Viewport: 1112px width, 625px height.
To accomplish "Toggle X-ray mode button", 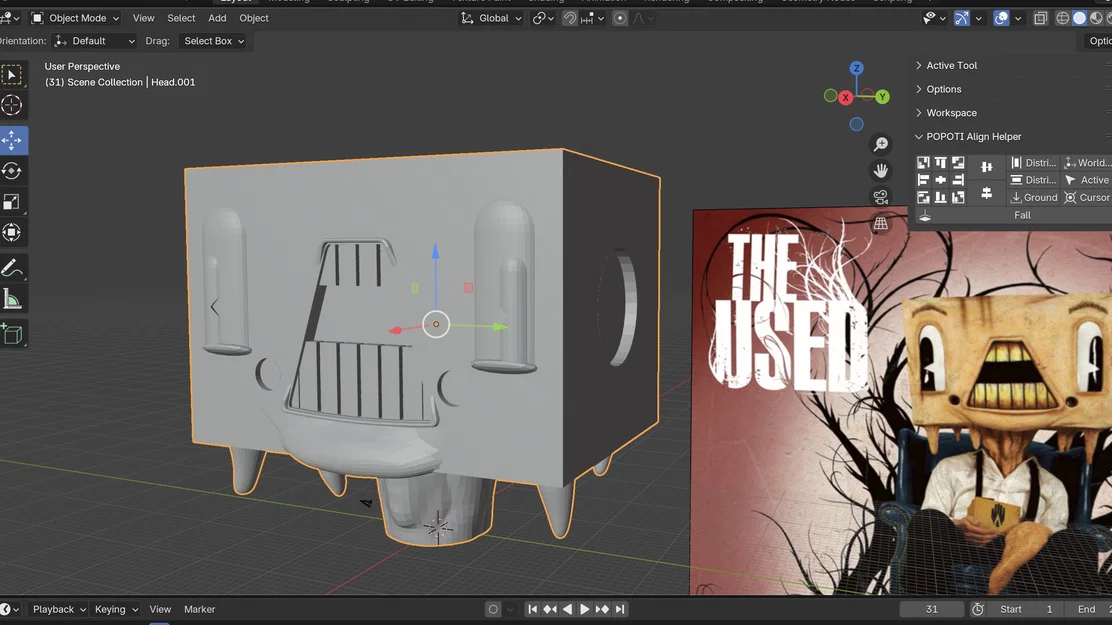I will (1040, 18).
